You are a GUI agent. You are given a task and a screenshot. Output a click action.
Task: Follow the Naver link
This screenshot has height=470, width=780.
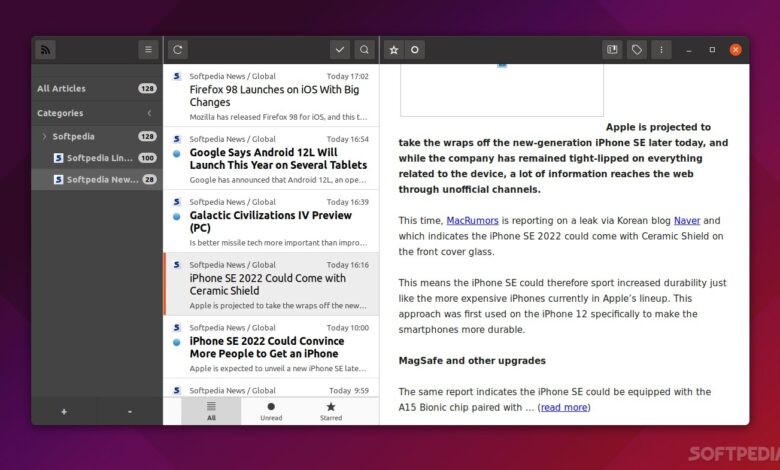tap(686, 220)
